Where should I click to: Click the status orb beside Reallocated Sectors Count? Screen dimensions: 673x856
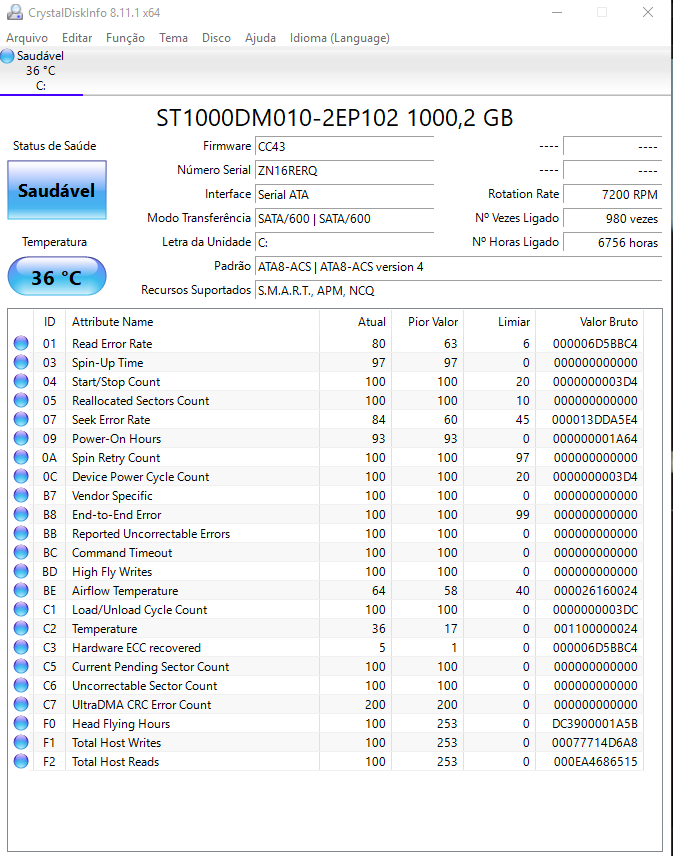pyautogui.click(x=21, y=400)
